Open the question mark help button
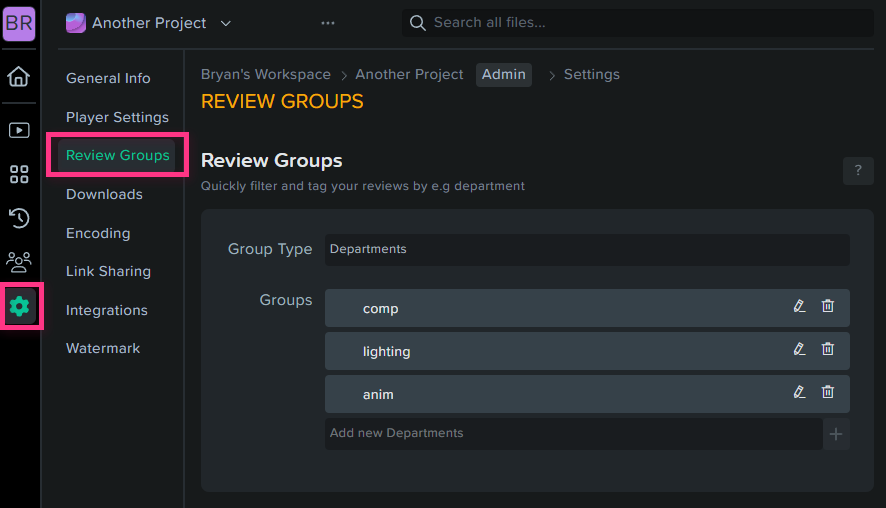886x508 pixels. pyautogui.click(x=858, y=170)
